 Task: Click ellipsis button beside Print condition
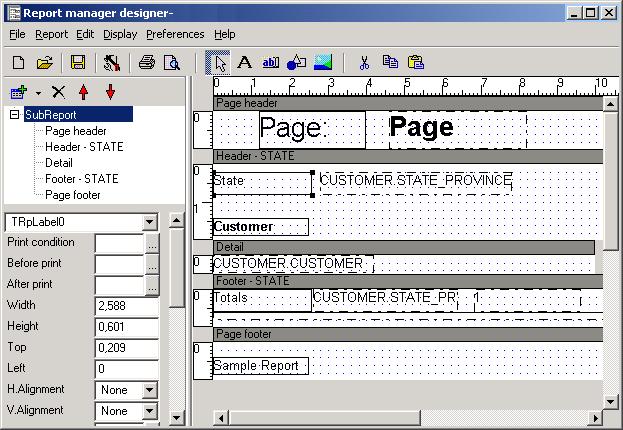pos(152,243)
